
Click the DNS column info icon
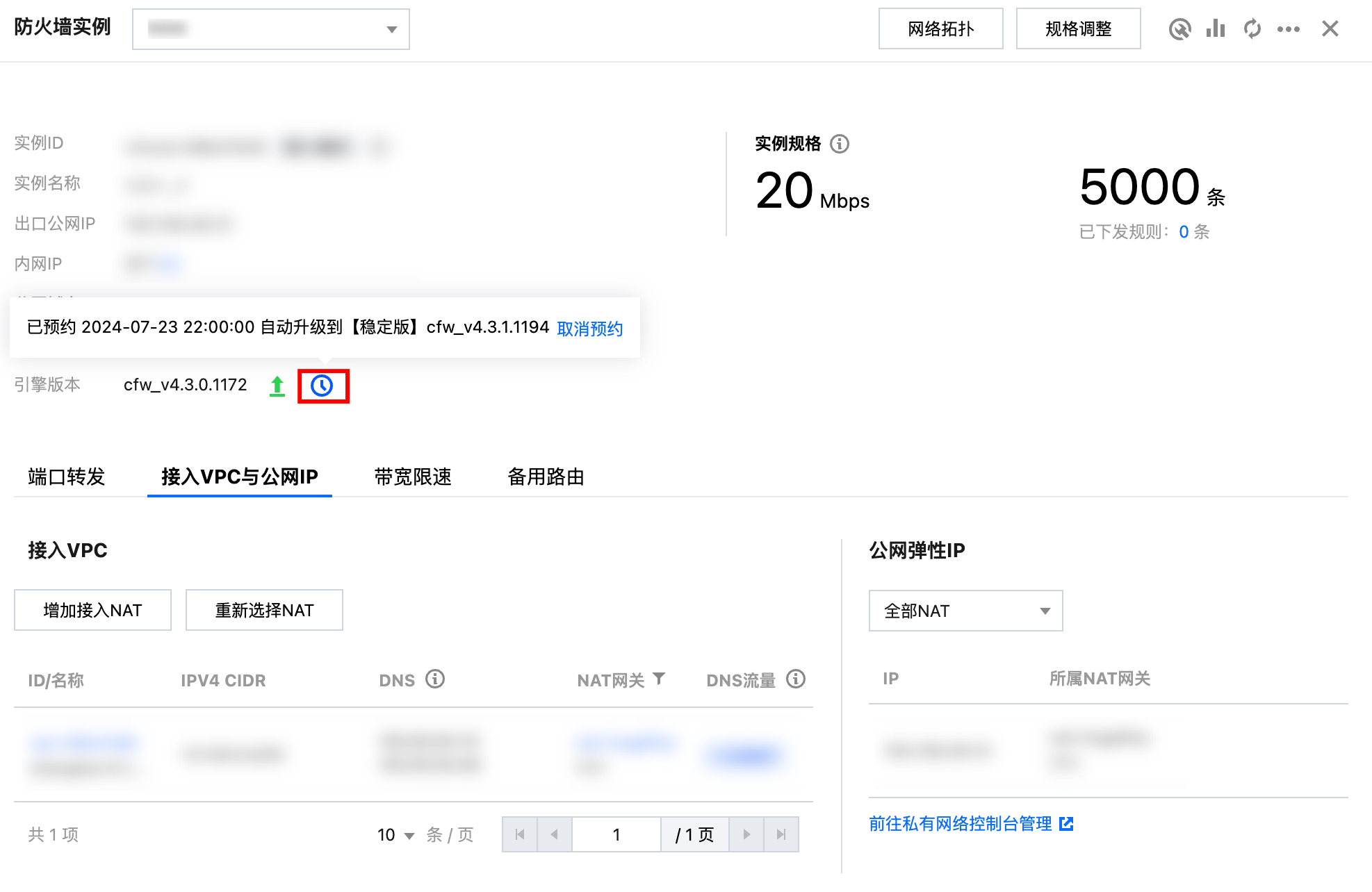click(x=435, y=679)
